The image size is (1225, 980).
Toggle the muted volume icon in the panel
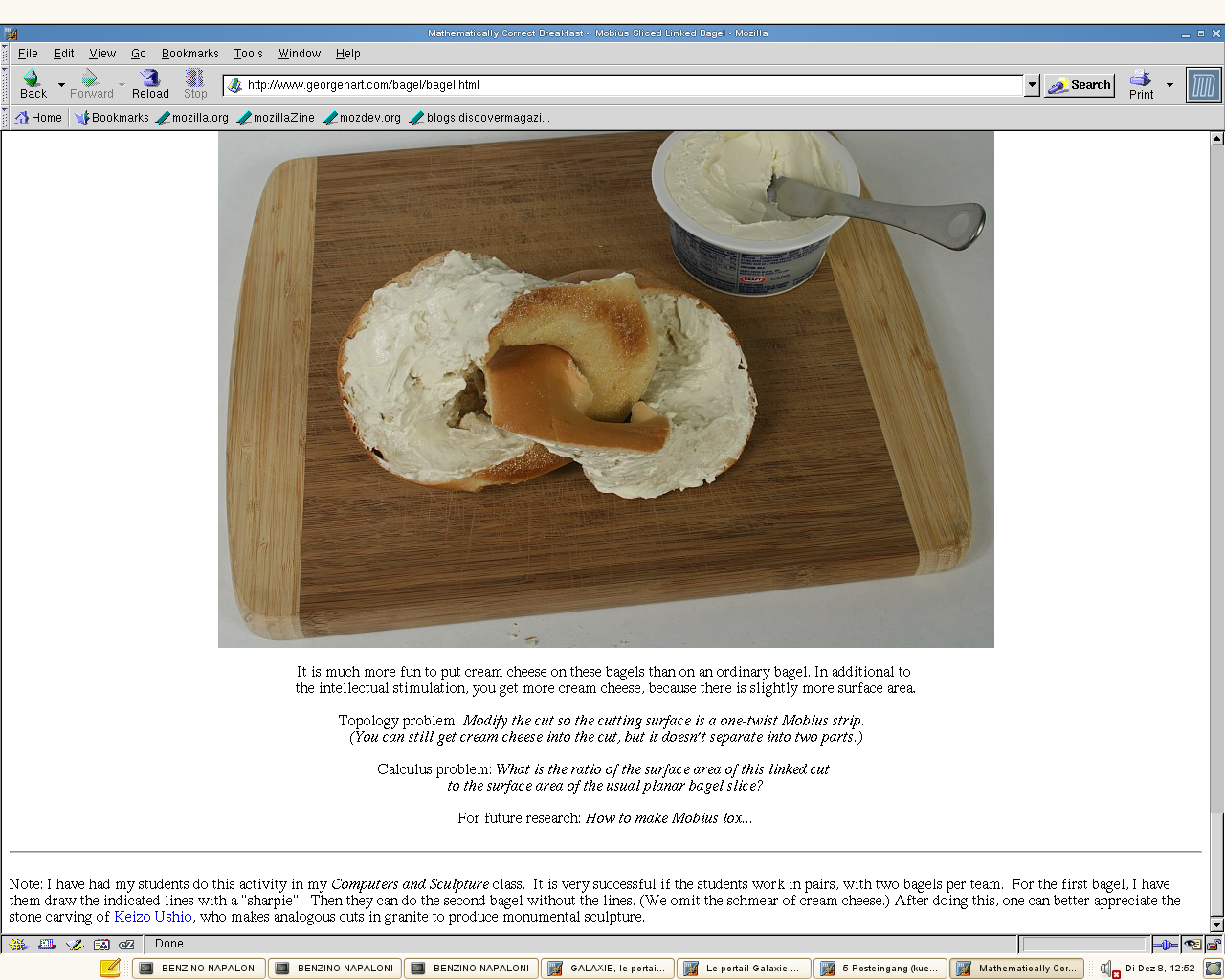pos(1108,969)
